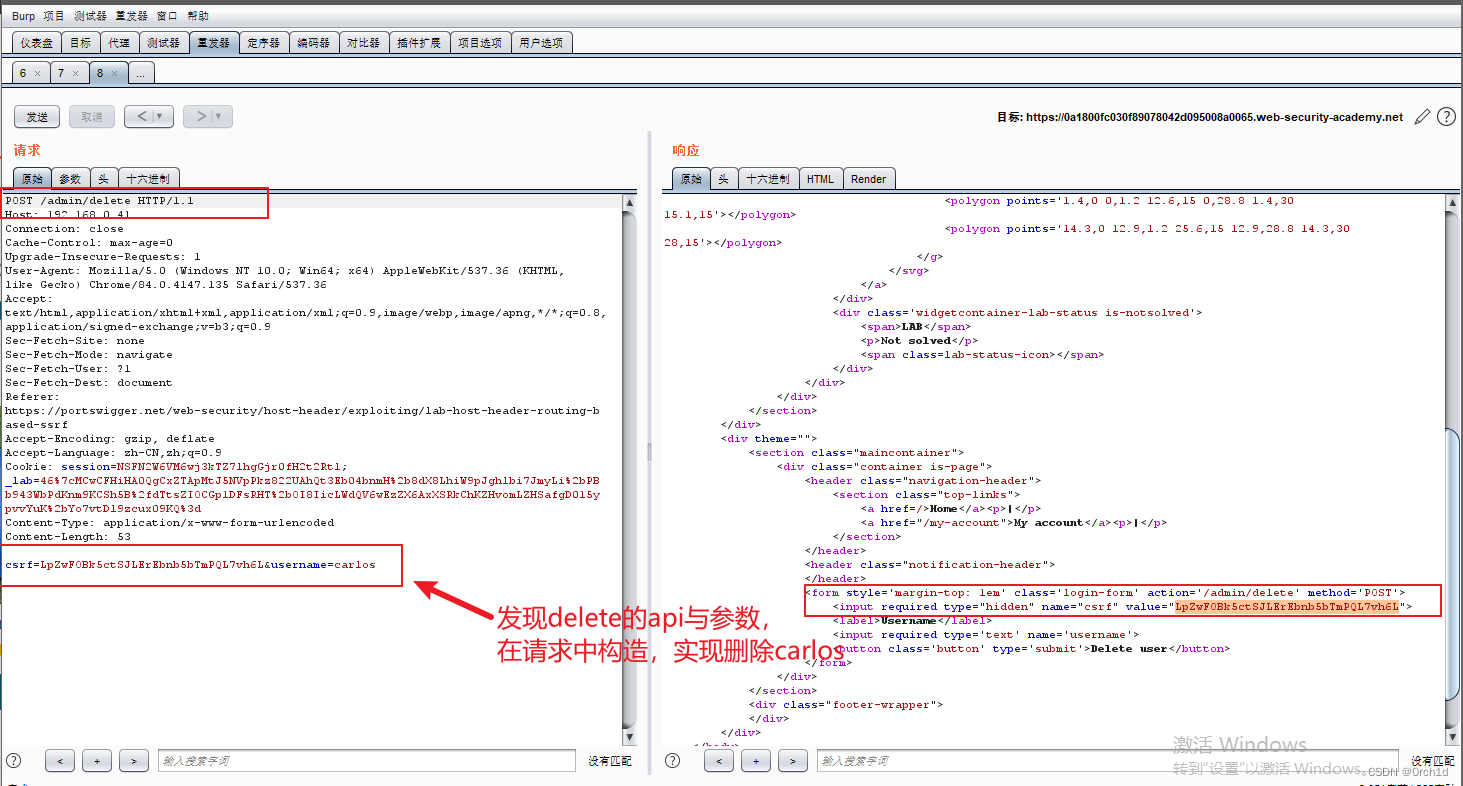This screenshot has height=786, width=1463.
Task: Select request 头 headers tab
Action: 103,179
